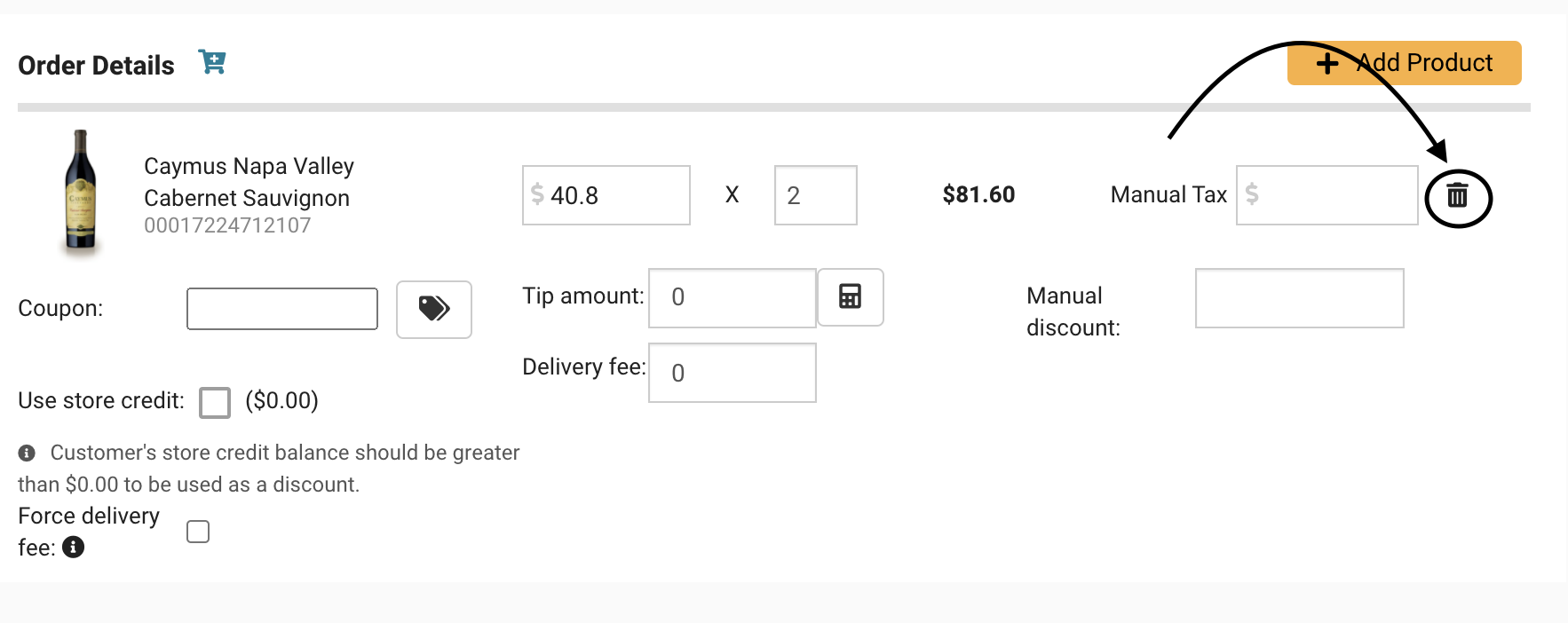This screenshot has width=1568, height=623.
Task: Click the Delivery fee input field
Action: [x=733, y=373]
